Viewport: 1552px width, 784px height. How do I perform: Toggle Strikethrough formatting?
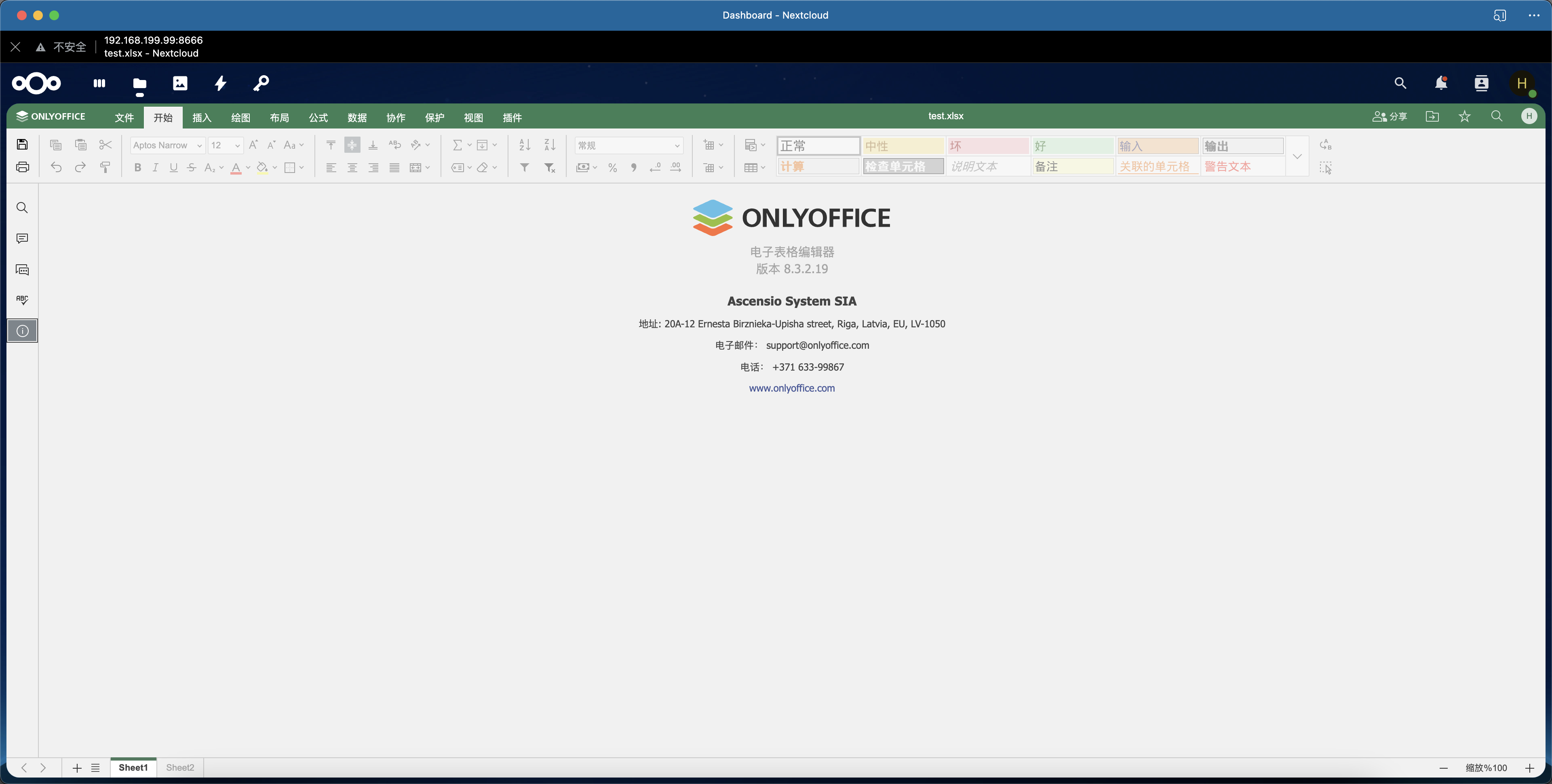click(x=192, y=168)
